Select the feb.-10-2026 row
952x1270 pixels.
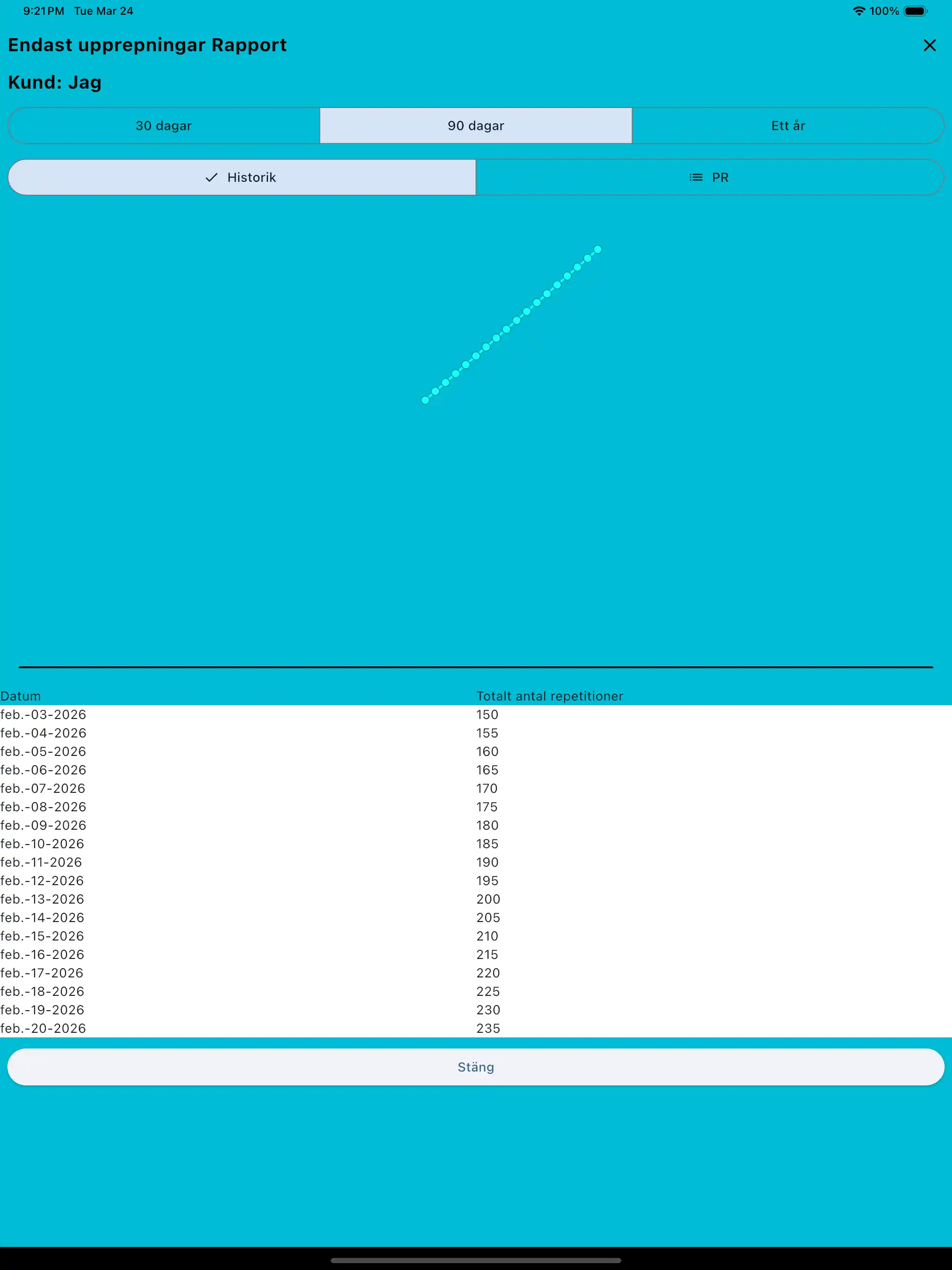tap(42, 844)
